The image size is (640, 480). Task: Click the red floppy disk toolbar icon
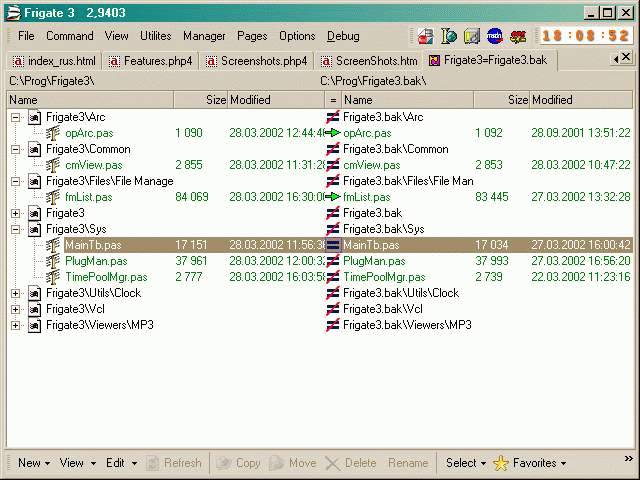(x=425, y=36)
